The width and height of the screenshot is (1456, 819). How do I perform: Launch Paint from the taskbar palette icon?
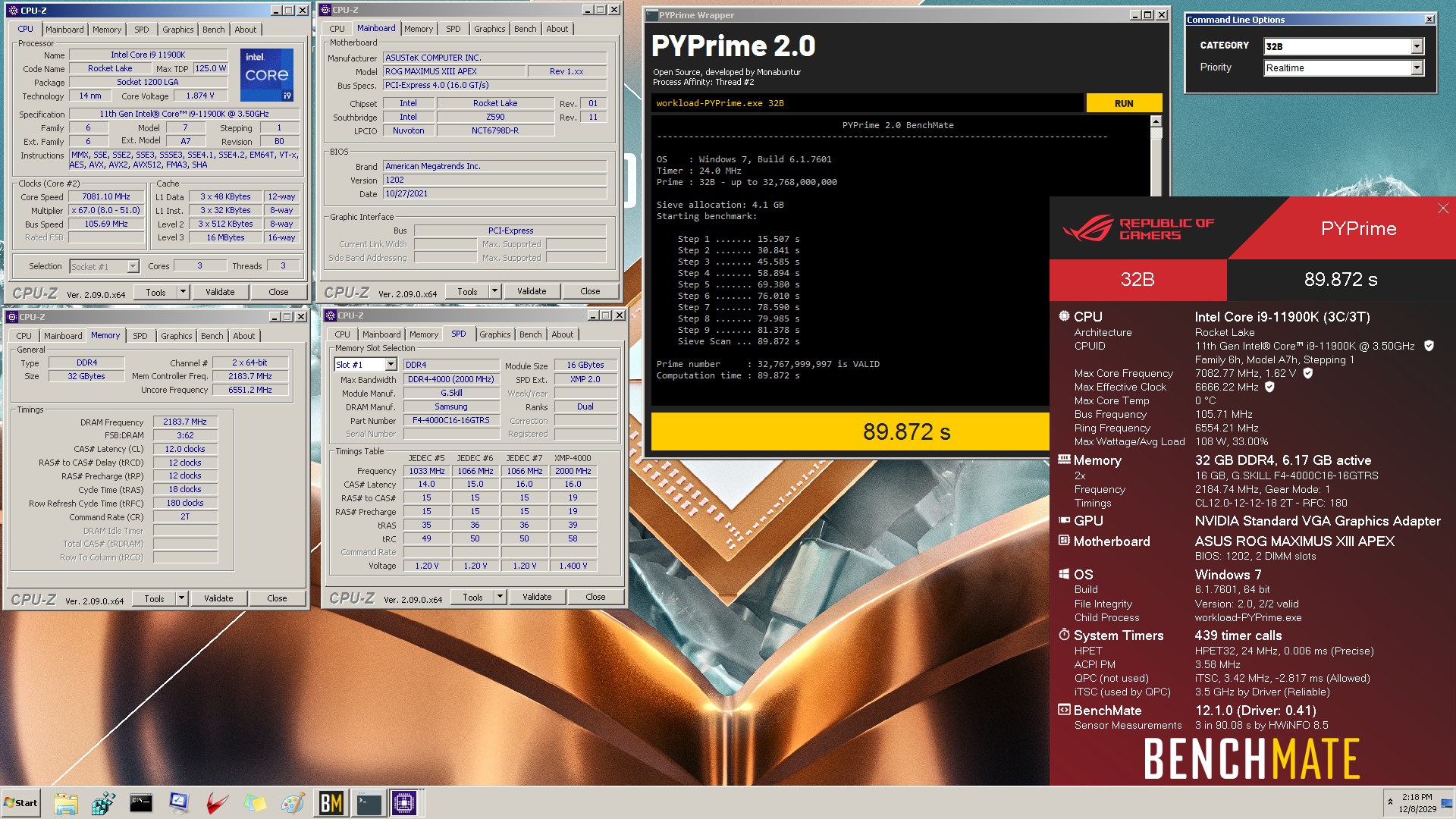point(293,803)
